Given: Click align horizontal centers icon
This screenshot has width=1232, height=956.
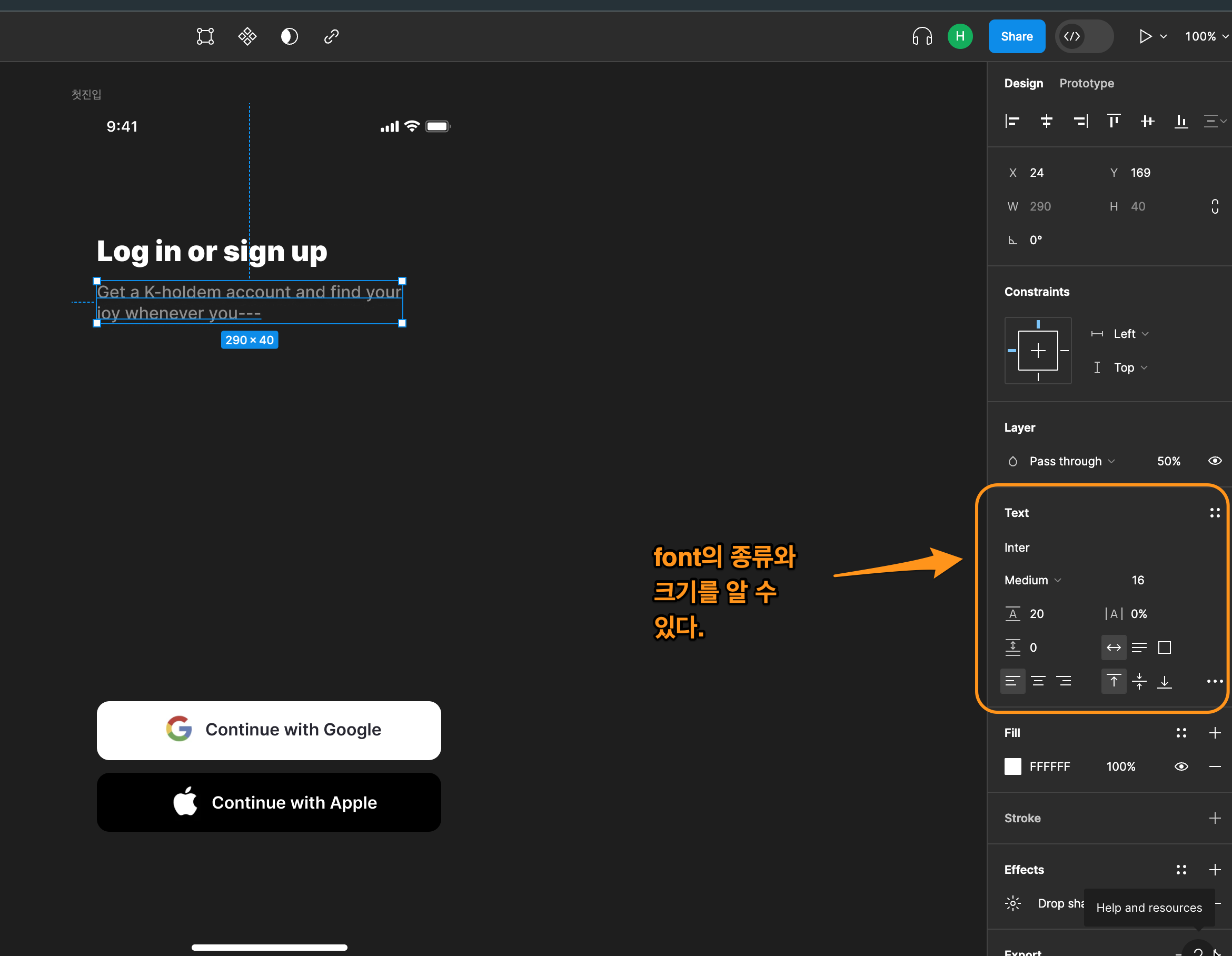Looking at the screenshot, I should (1046, 121).
